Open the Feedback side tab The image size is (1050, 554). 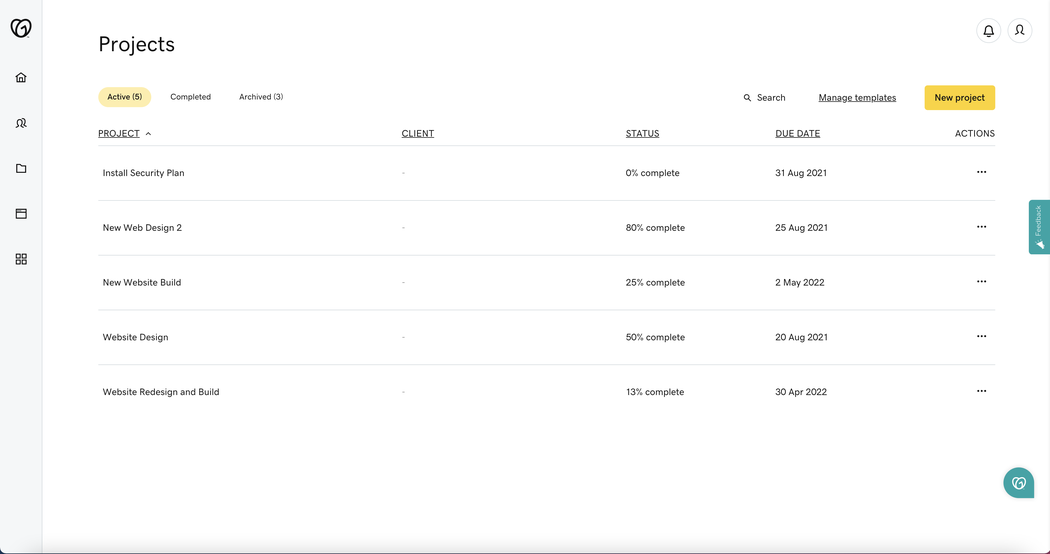coord(1039,227)
